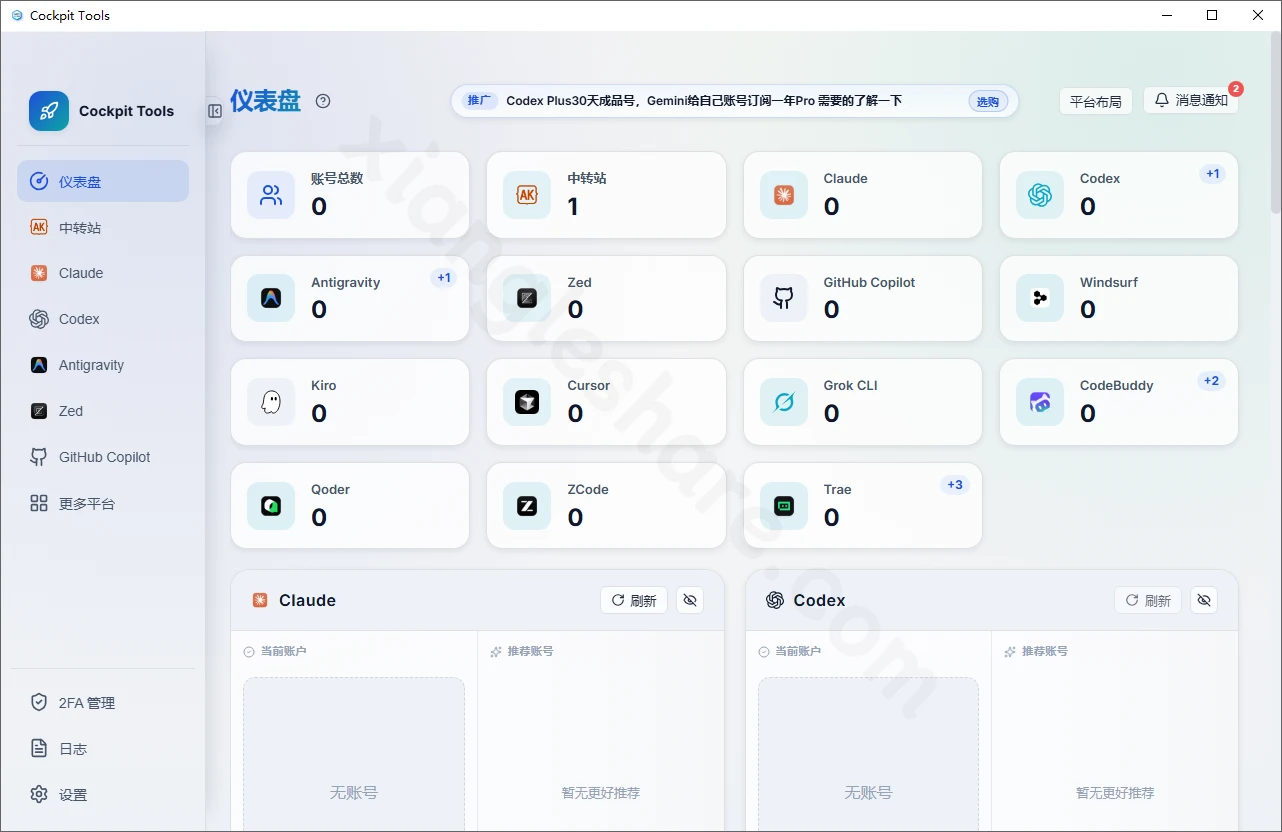This screenshot has width=1282, height=832.
Task: Open the Codex dashboard card icon
Action: click(x=1040, y=195)
